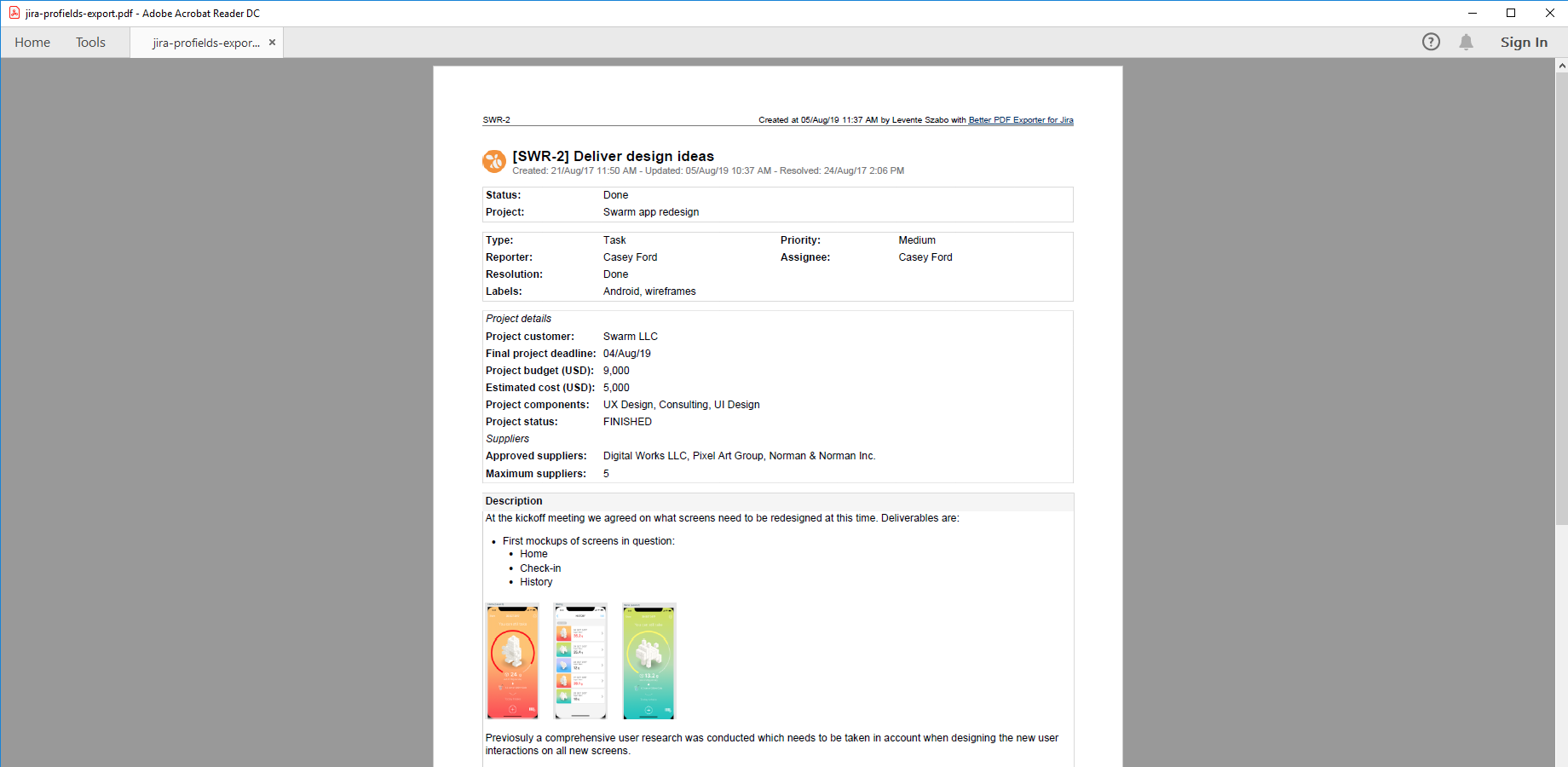Maximize the Acrobat Reader window
This screenshot has width=1568, height=767.
tap(1511, 13)
